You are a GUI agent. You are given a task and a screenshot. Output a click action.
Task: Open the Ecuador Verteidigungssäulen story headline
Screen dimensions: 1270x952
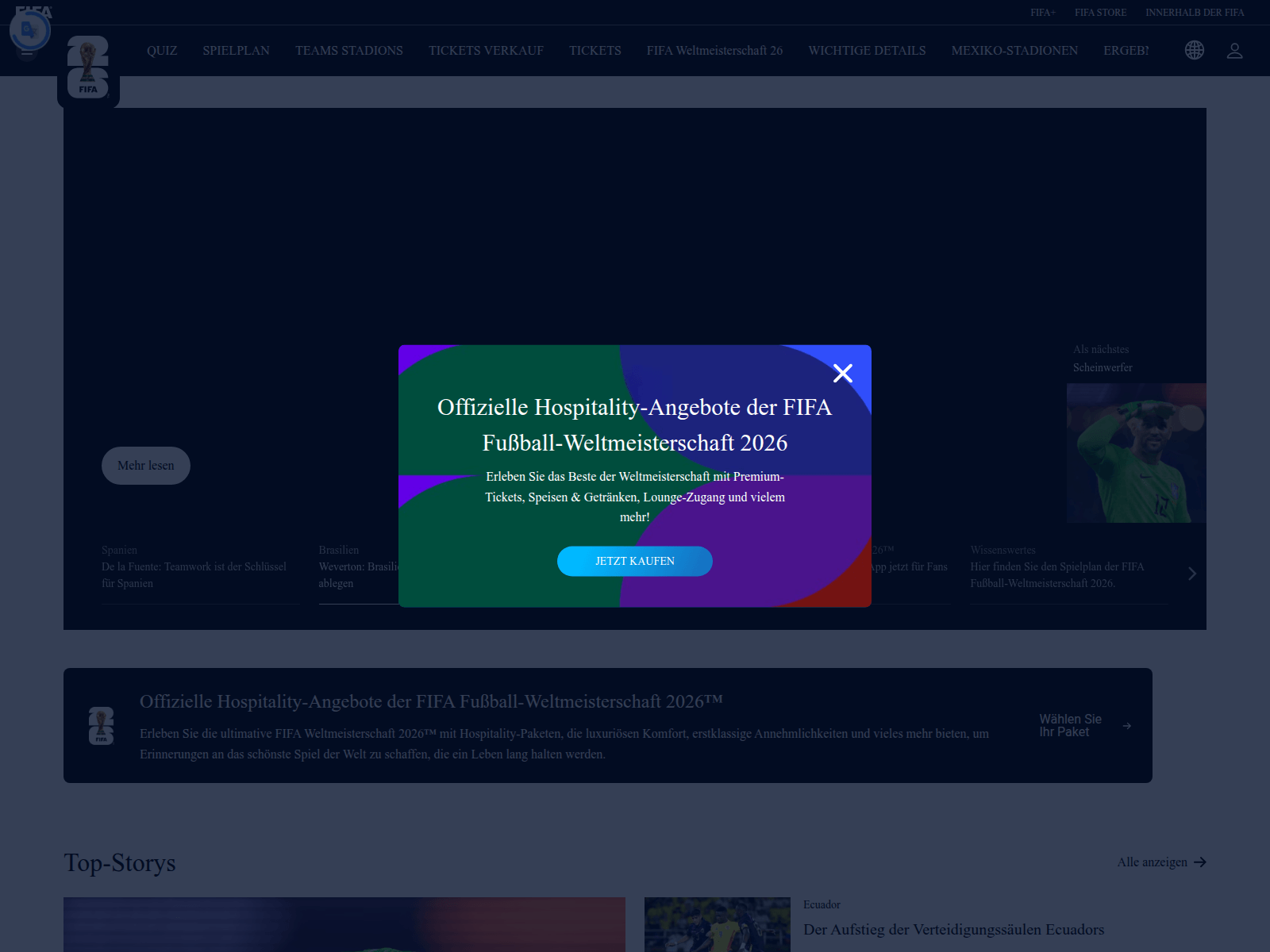point(953,930)
